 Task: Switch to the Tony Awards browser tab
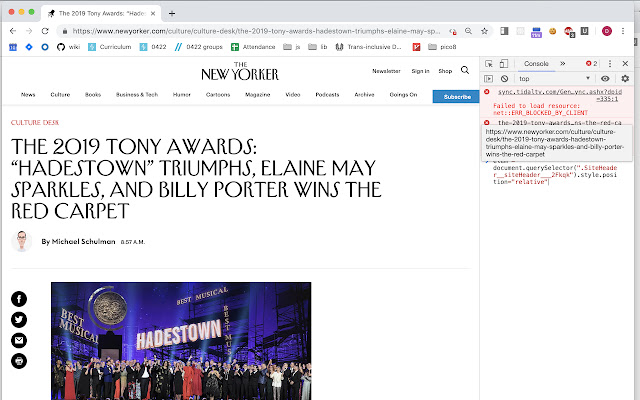click(x=101, y=13)
